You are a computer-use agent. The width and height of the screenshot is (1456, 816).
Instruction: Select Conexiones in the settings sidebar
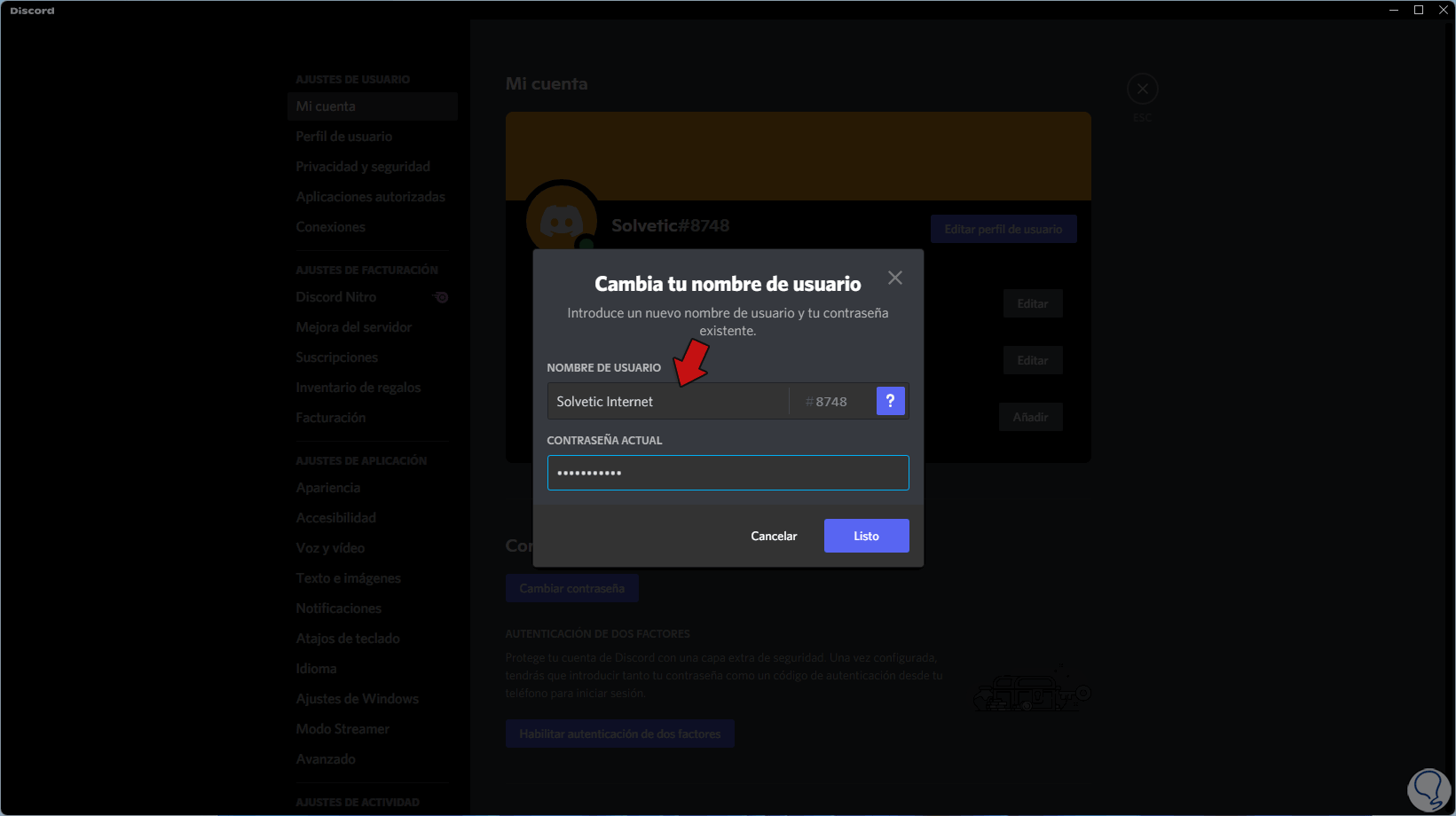click(373, 227)
